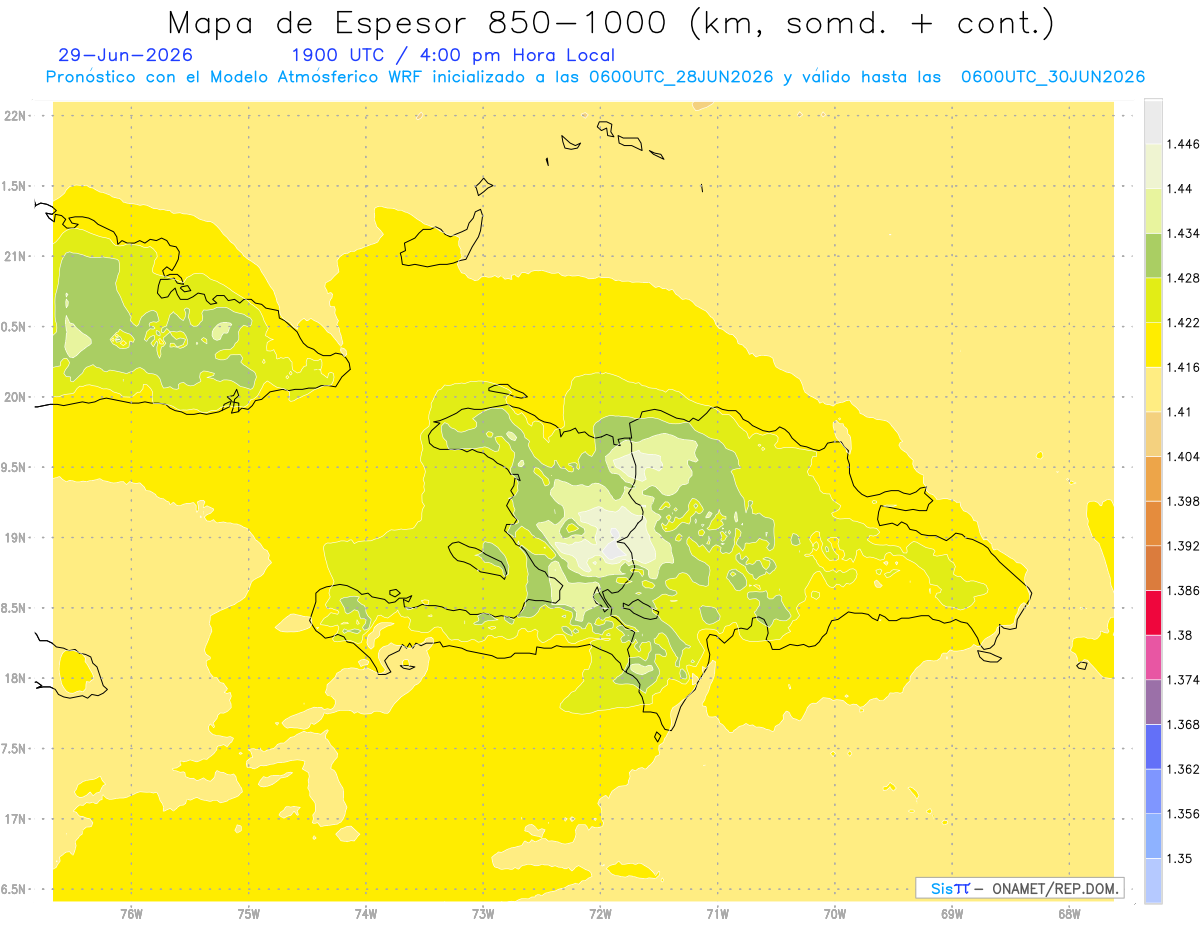Click the longitude label "71W"
The height and width of the screenshot is (927, 1200).
[x=717, y=913]
